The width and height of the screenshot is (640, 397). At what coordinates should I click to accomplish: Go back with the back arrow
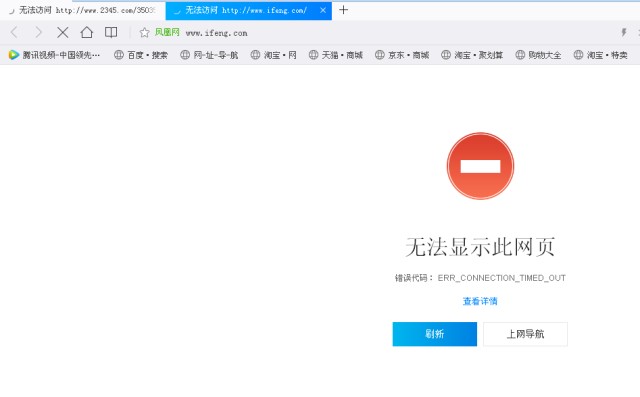pos(14,32)
